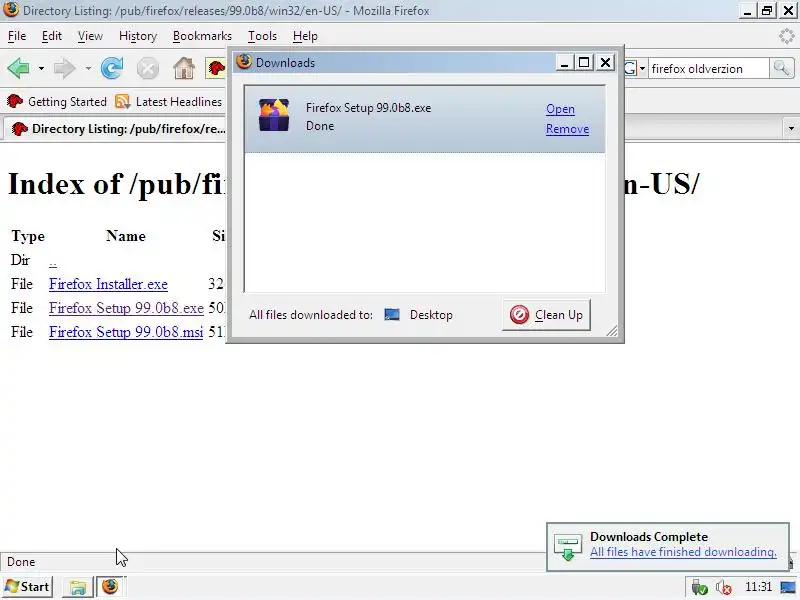
Task: Download Firefox Installer.exe link
Action: [108, 284]
